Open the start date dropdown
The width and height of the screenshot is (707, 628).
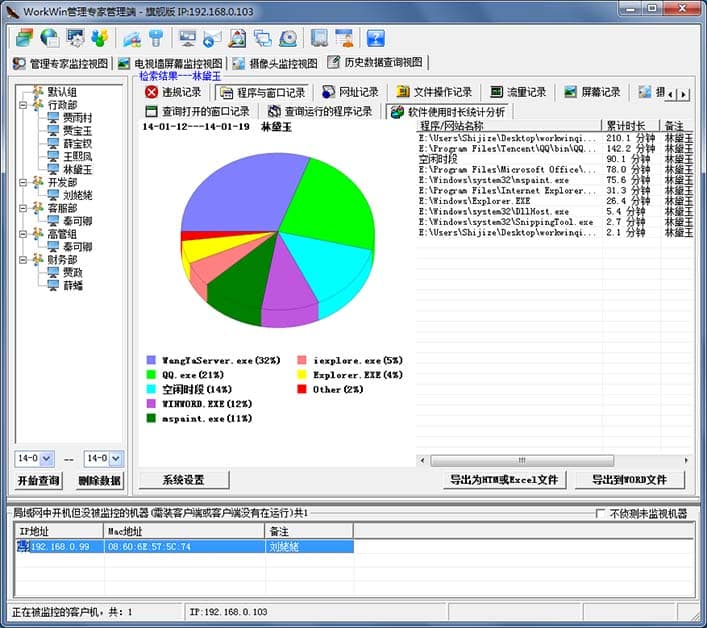coord(46,459)
